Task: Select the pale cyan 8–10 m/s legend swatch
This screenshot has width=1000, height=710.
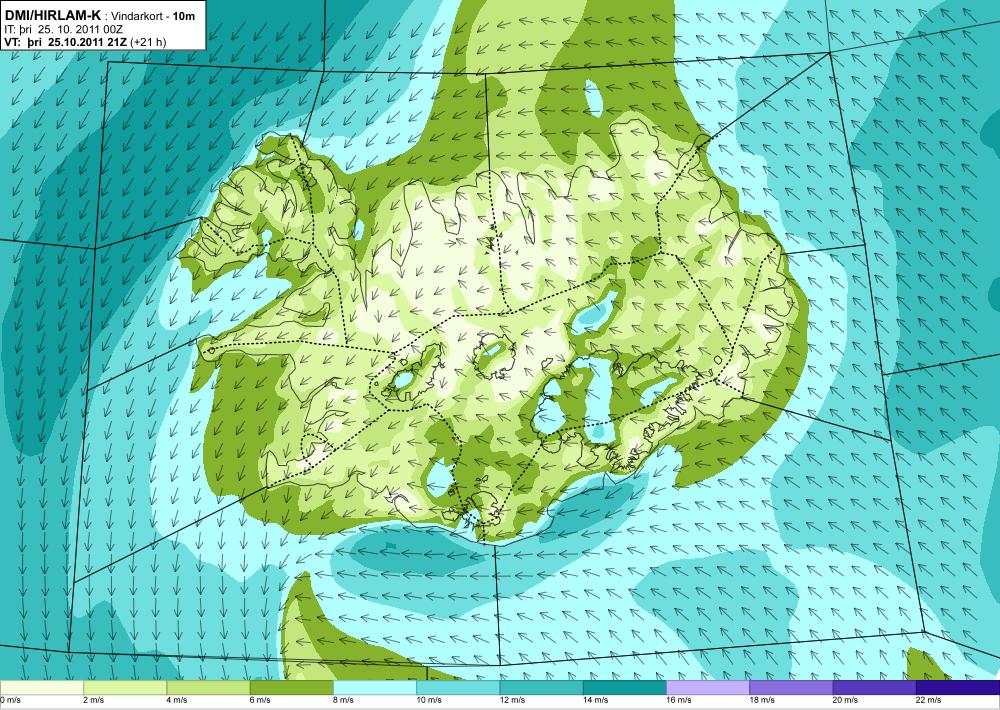Action: 375,688
